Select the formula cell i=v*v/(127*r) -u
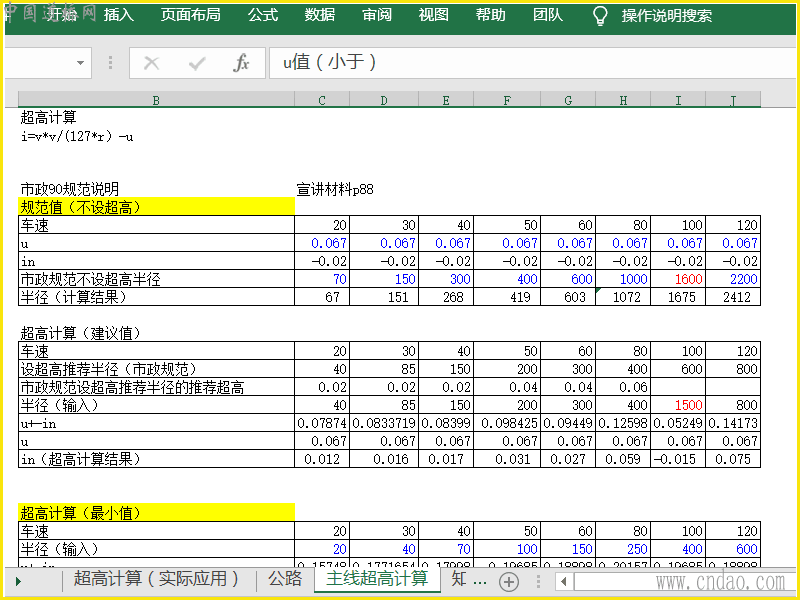The image size is (800, 600). point(77,136)
